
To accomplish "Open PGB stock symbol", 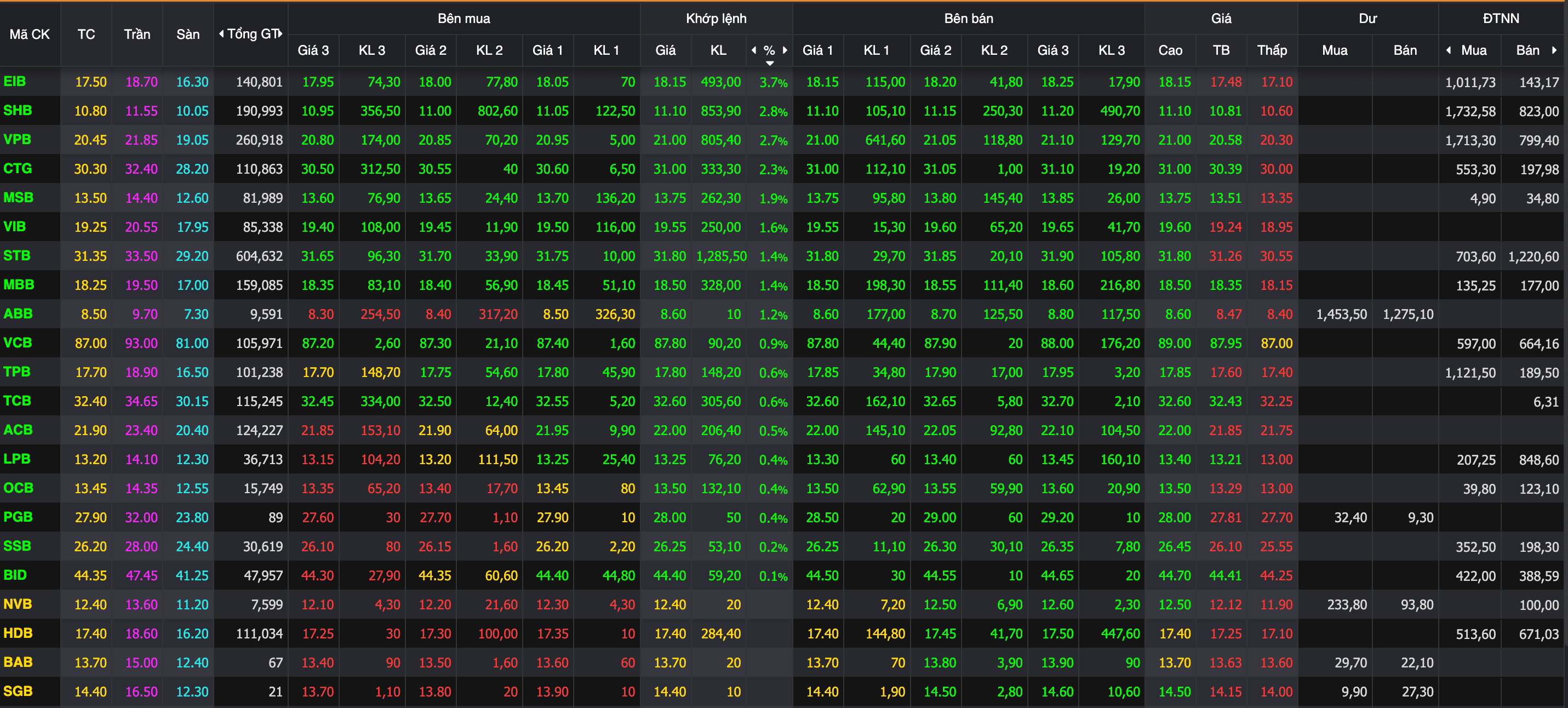I will point(18,517).
